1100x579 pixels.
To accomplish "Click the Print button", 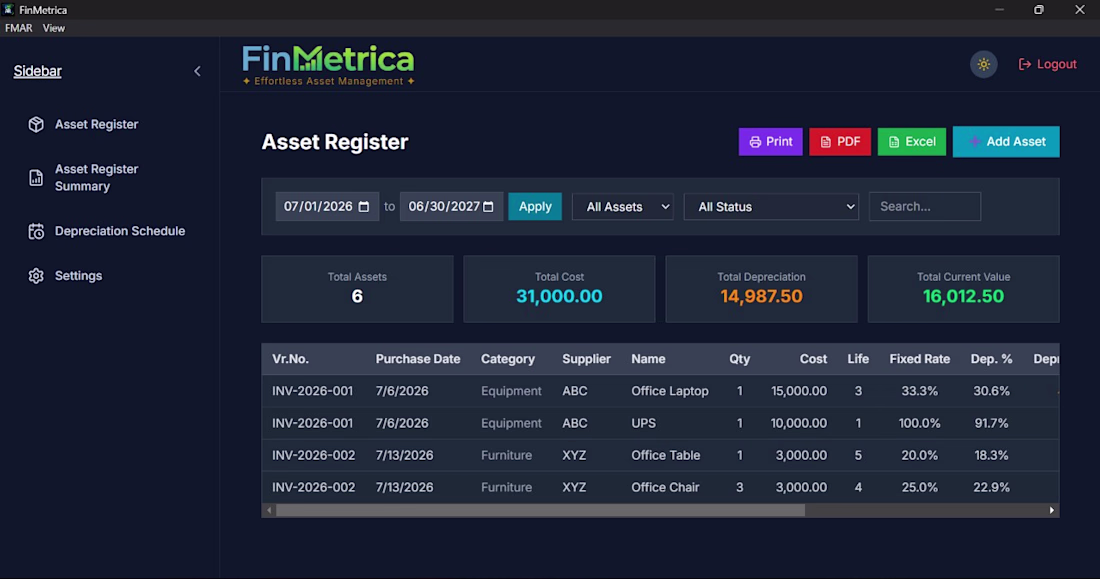I will pos(770,142).
